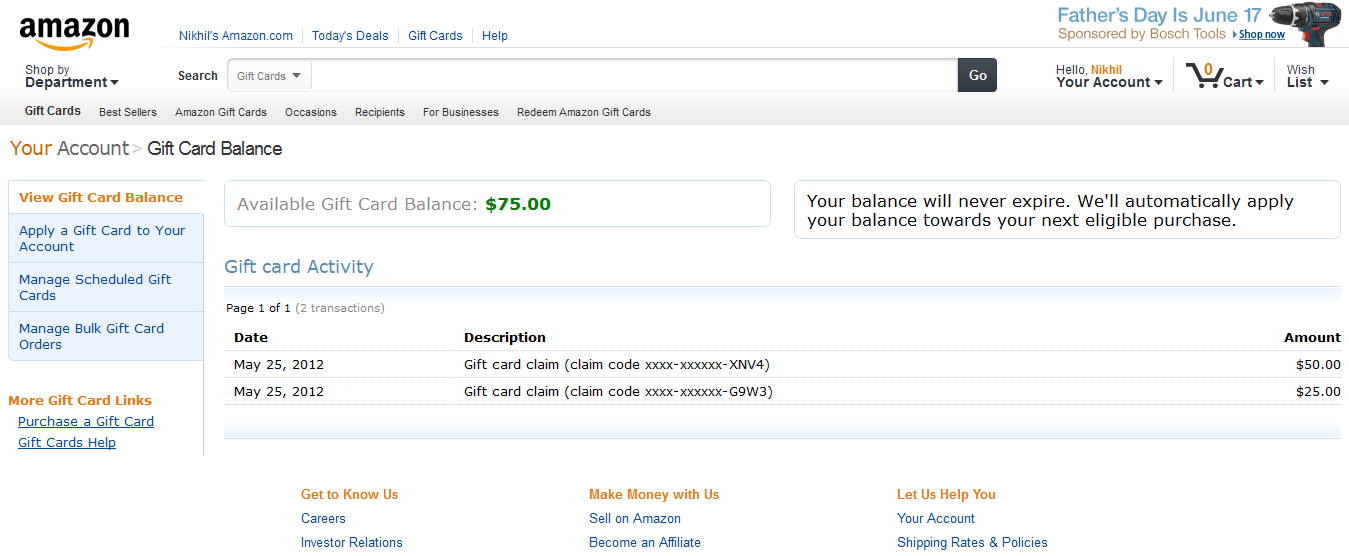This screenshot has width=1349, height=556.
Task: Open the Occasions subnav item
Action: (x=311, y=112)
